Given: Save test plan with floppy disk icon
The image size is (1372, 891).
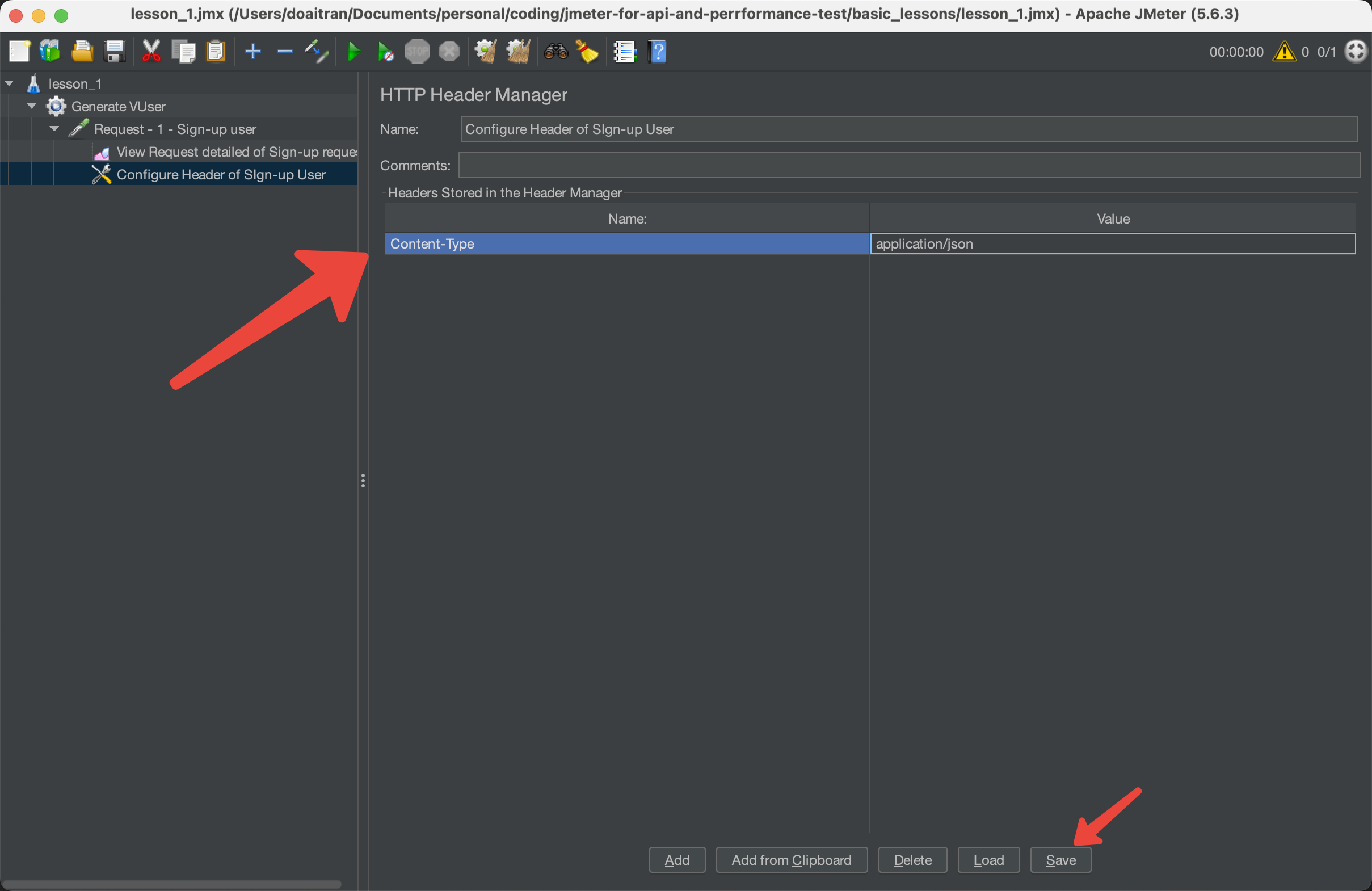Looking at the screenshot, I should 115,52.
